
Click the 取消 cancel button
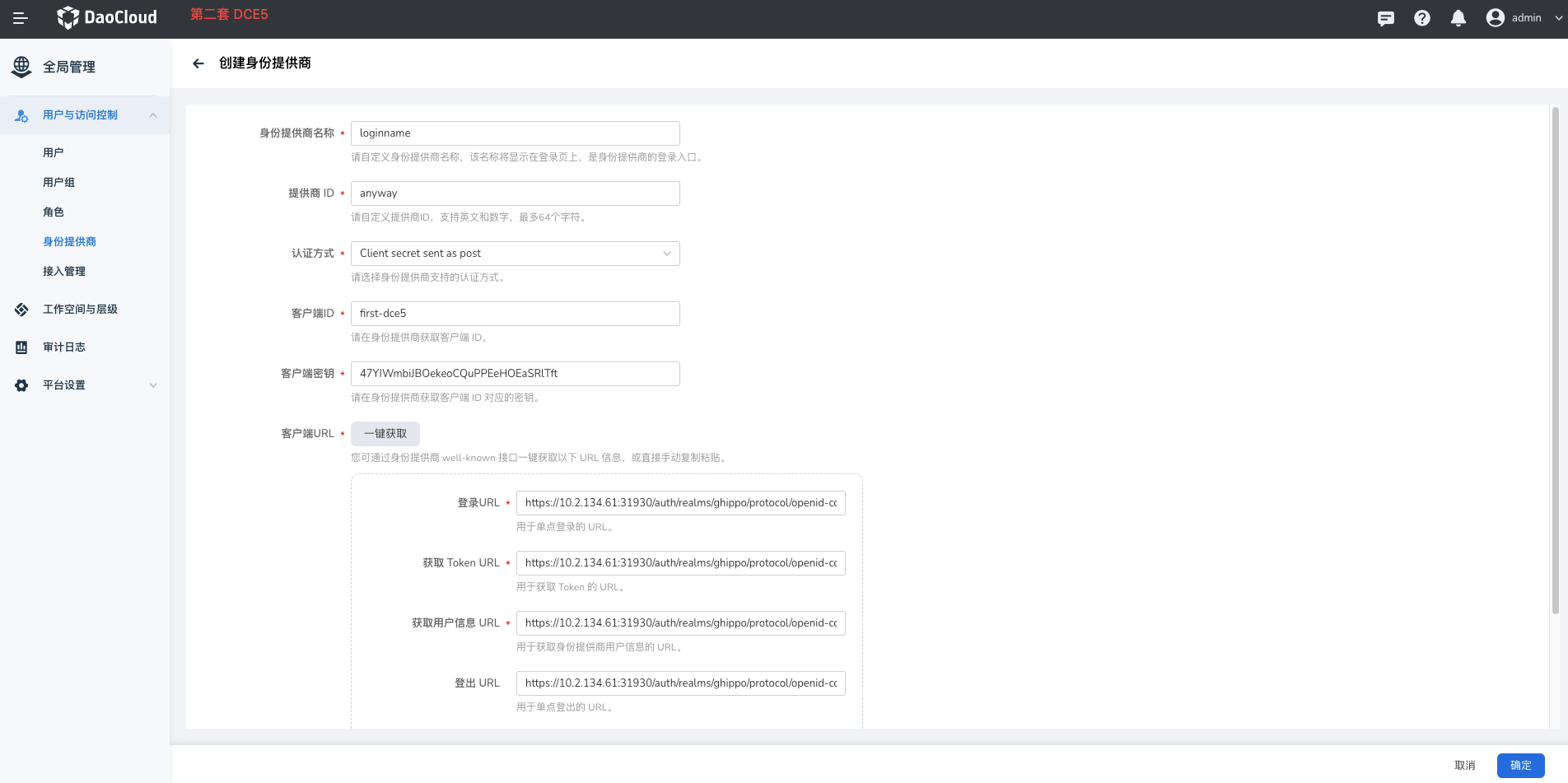coord(1464,766)
